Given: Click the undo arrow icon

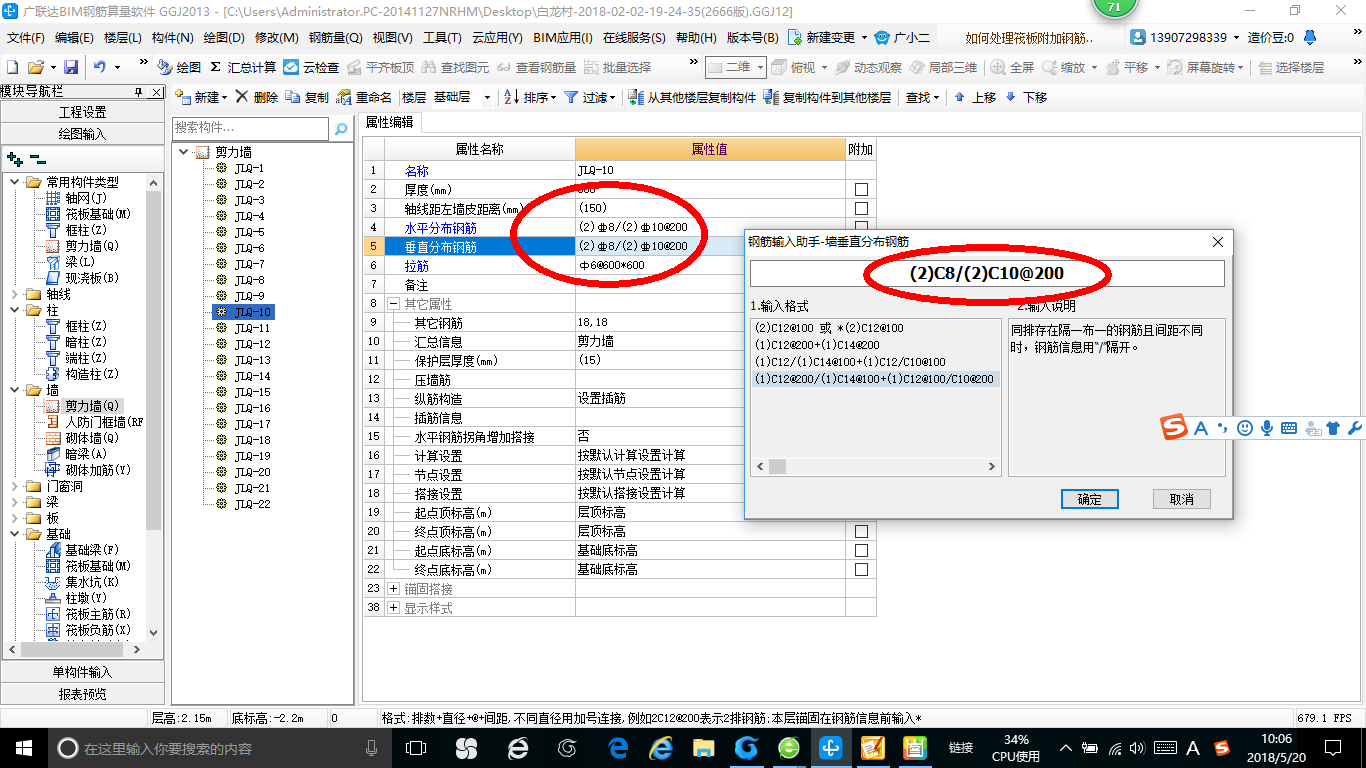Looking at the screenshot, I should point(100,67).
